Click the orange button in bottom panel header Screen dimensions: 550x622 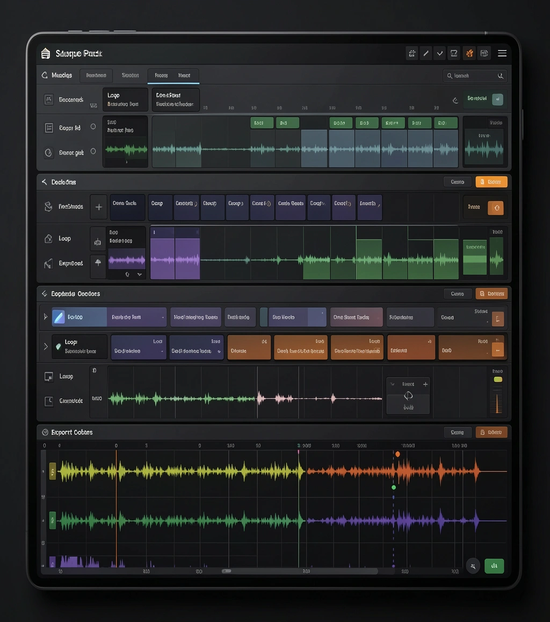click(x=491, y=432)
